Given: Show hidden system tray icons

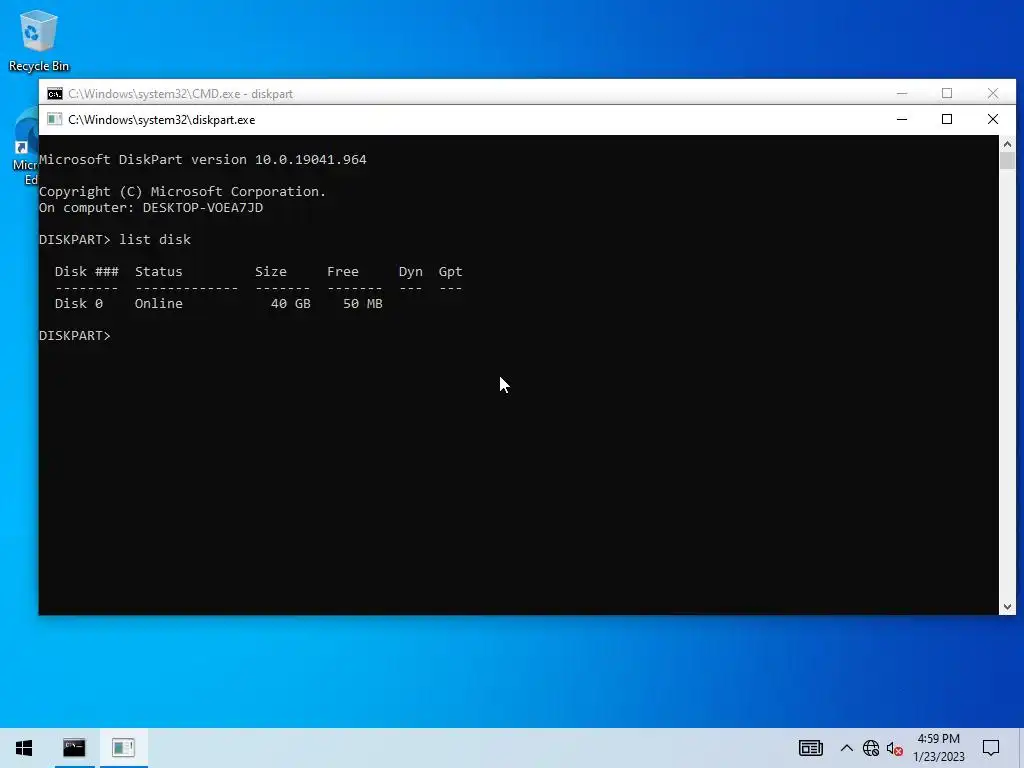Looking at the screenshot, I should coord(846,748).
